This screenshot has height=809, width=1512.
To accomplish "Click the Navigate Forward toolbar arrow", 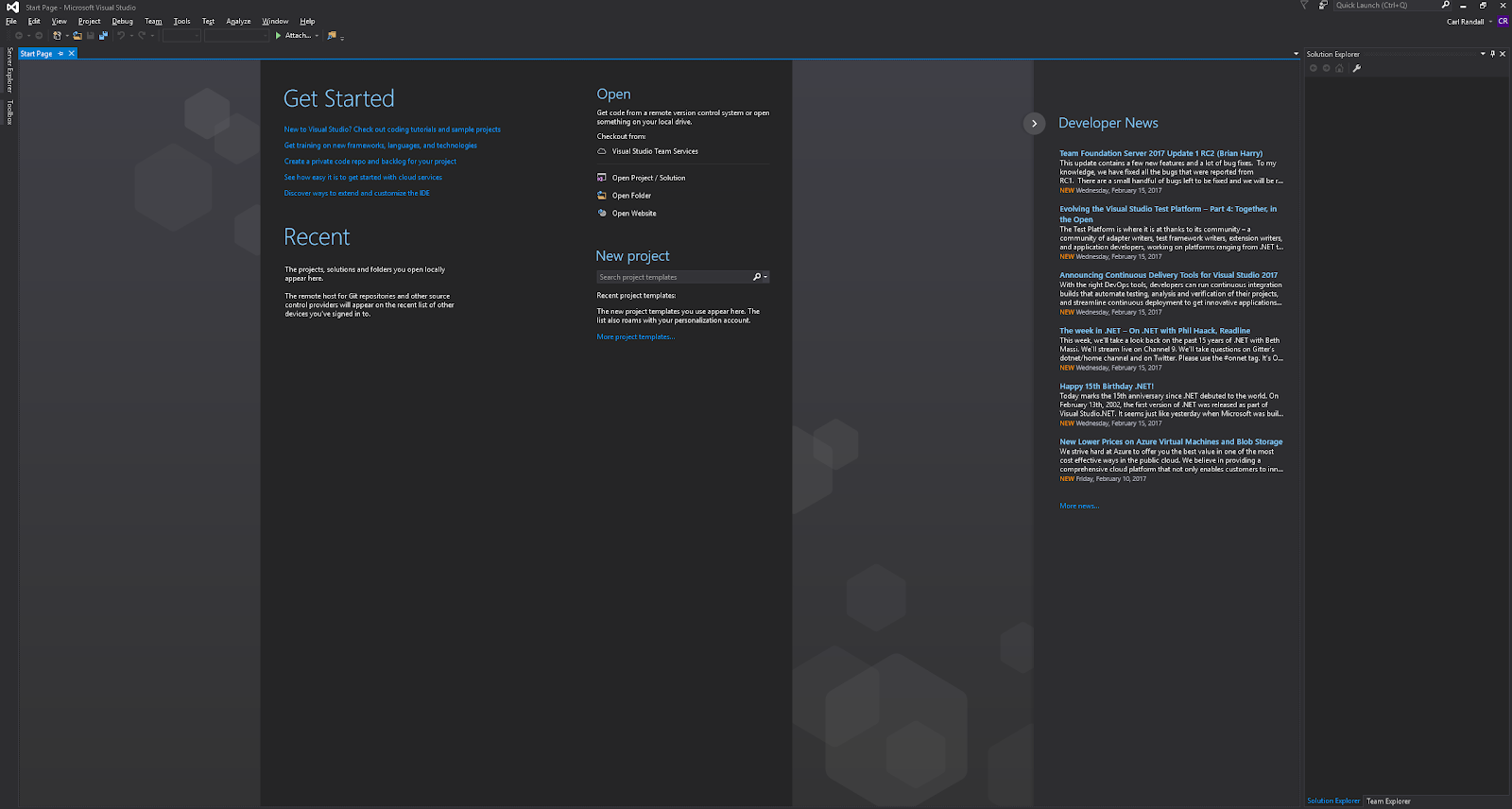I will pyautogui.click(x=39, y=36).
